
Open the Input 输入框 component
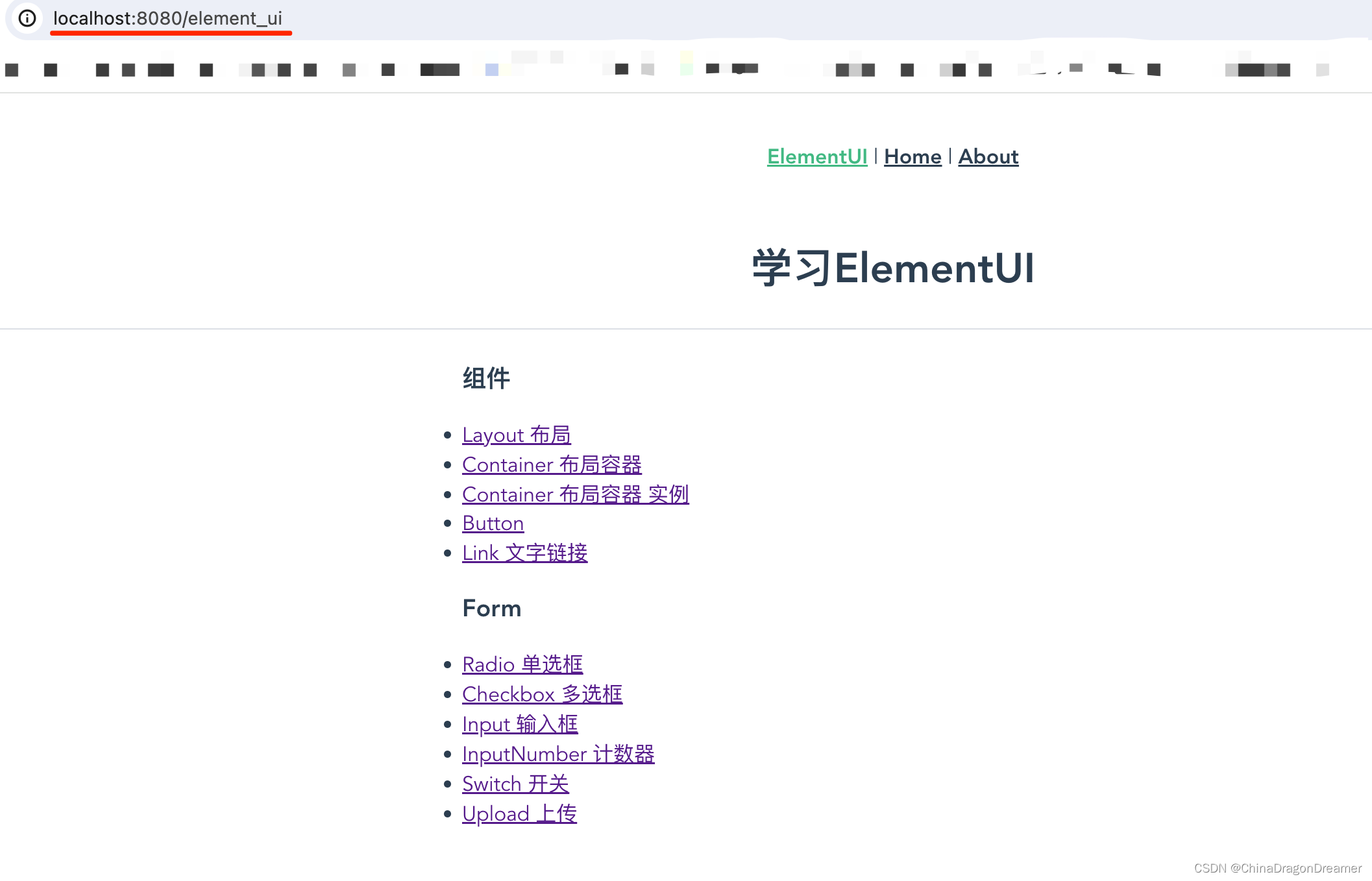coord(516,723)
